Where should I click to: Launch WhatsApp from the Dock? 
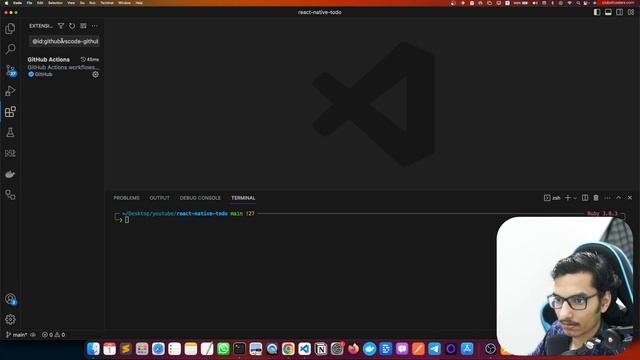point(223,349)
